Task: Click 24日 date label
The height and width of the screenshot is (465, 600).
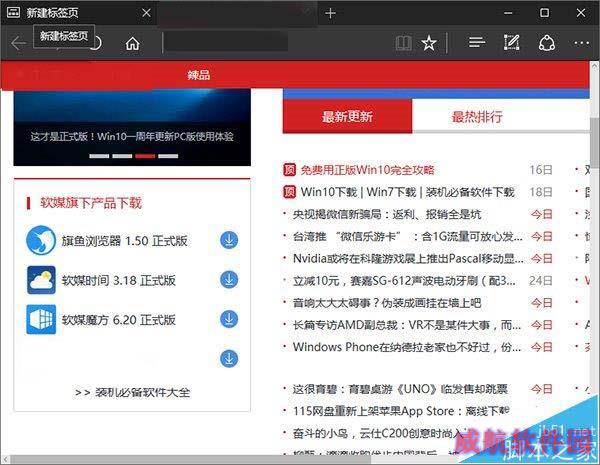Action: [541, 281]
